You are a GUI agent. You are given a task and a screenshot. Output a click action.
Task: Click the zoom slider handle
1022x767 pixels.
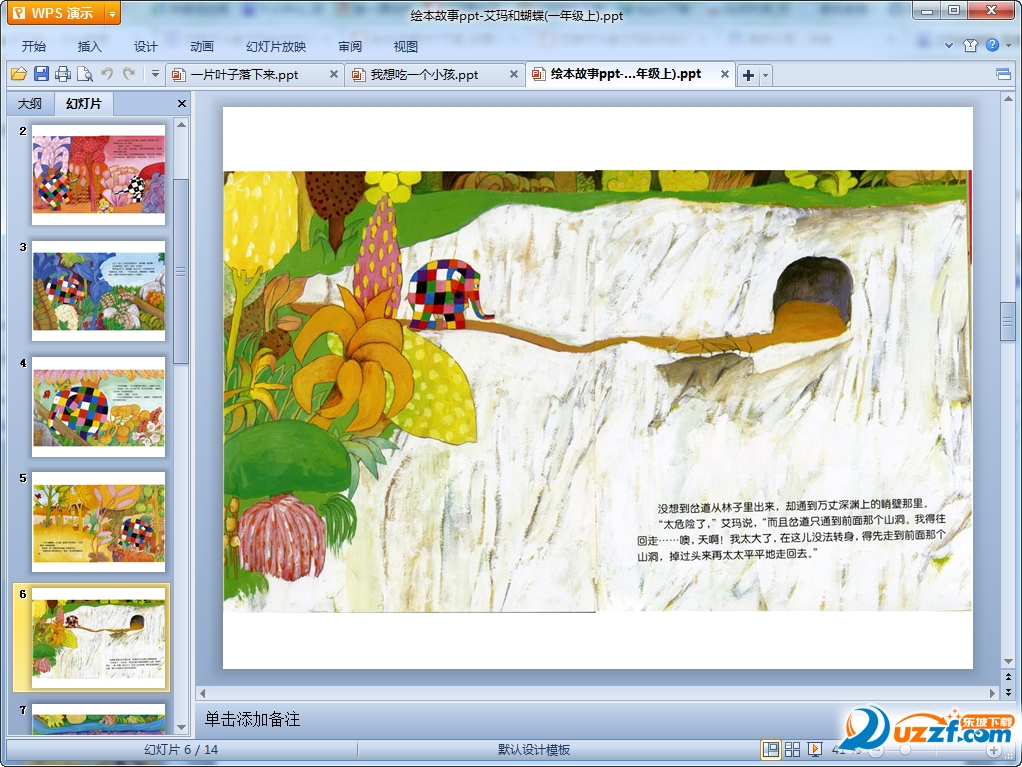tap(905, 751)
